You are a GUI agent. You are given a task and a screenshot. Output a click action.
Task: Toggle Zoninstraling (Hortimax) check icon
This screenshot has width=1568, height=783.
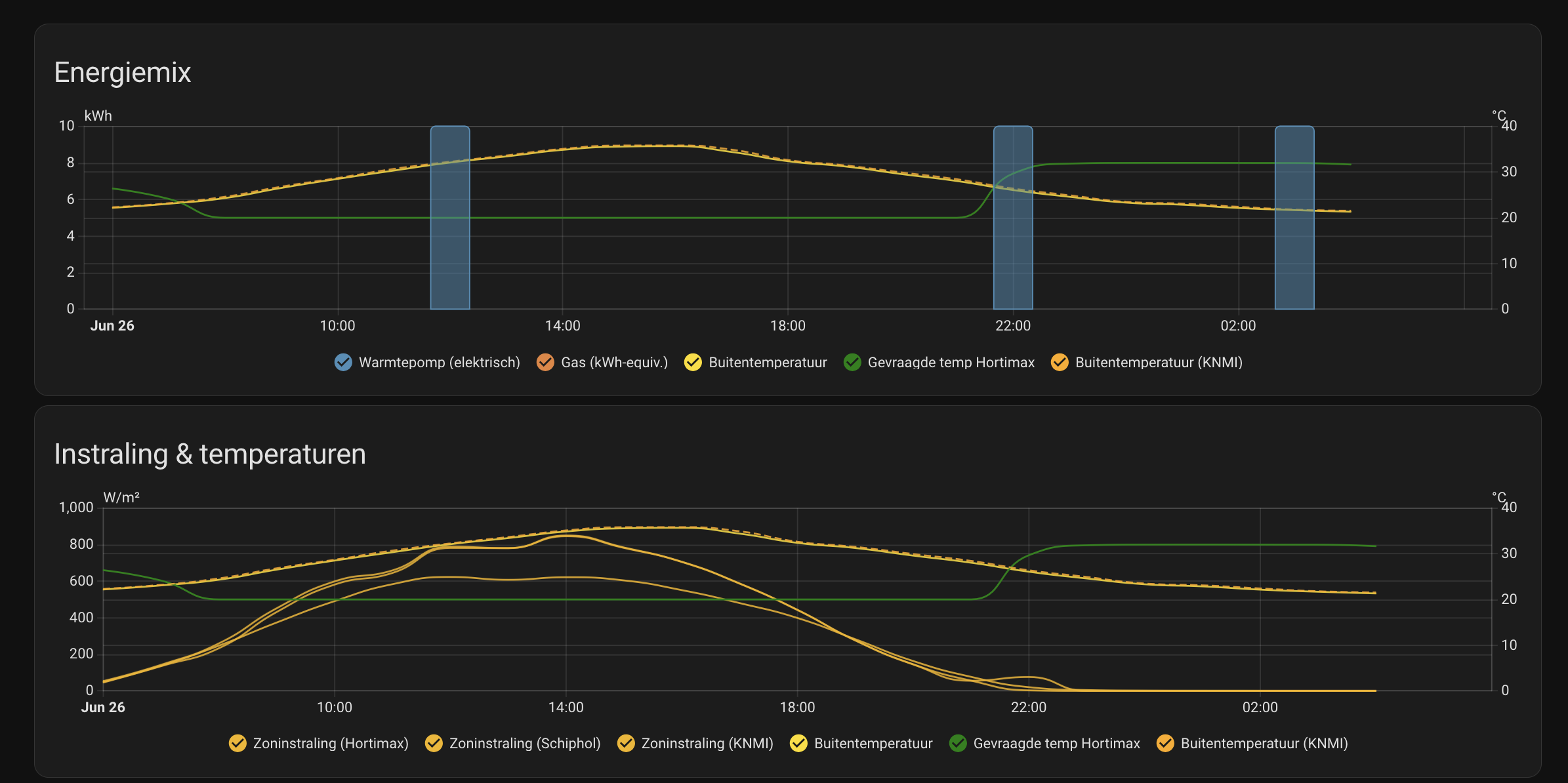[x=237, y=743]
